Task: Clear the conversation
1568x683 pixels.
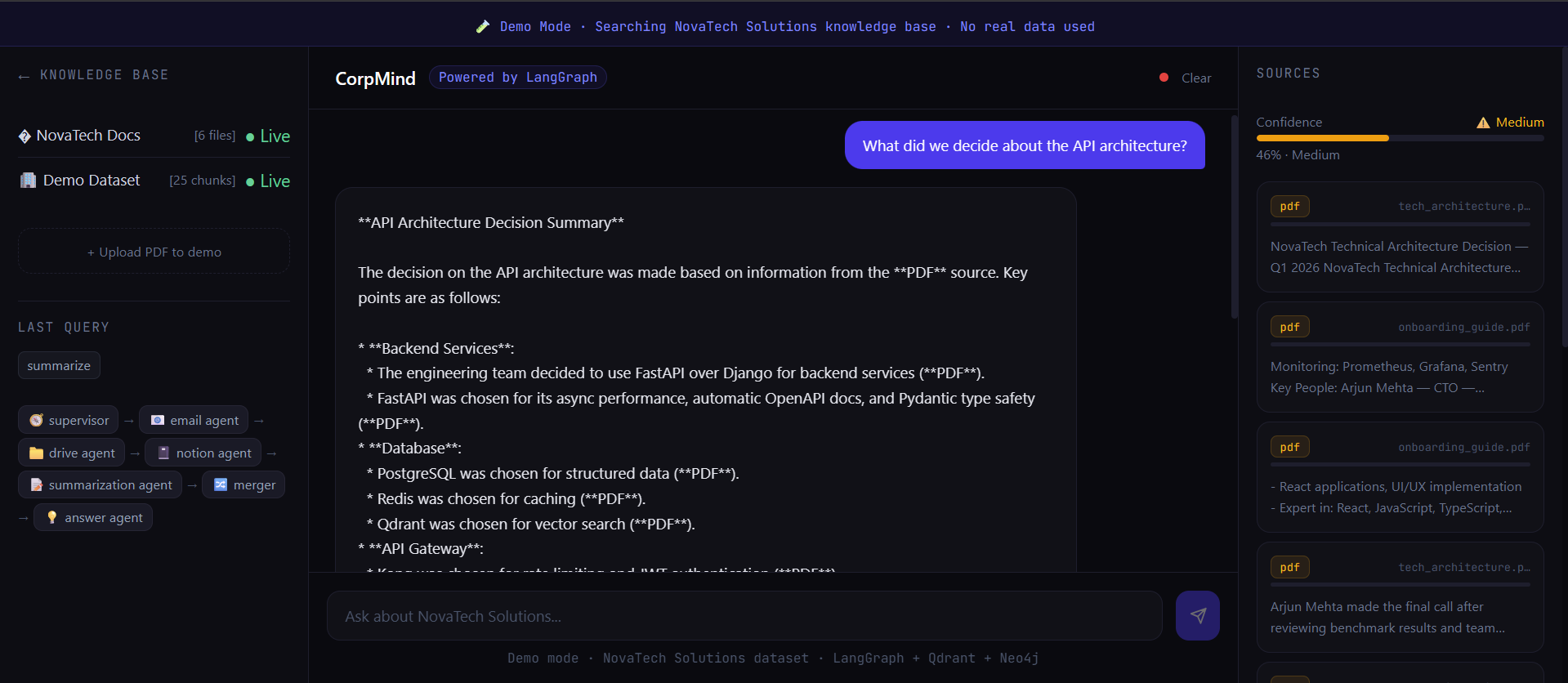Action: [x=1196, y=78]
